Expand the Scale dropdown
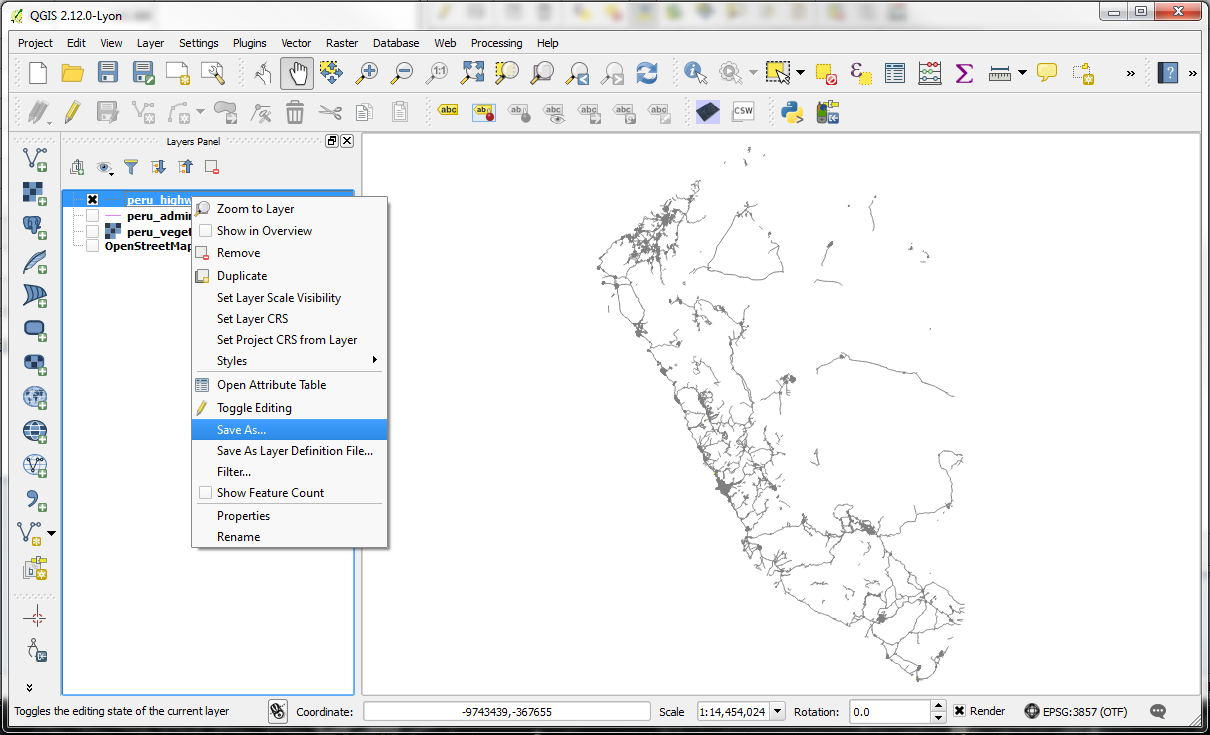 click(x=778, y=712)
